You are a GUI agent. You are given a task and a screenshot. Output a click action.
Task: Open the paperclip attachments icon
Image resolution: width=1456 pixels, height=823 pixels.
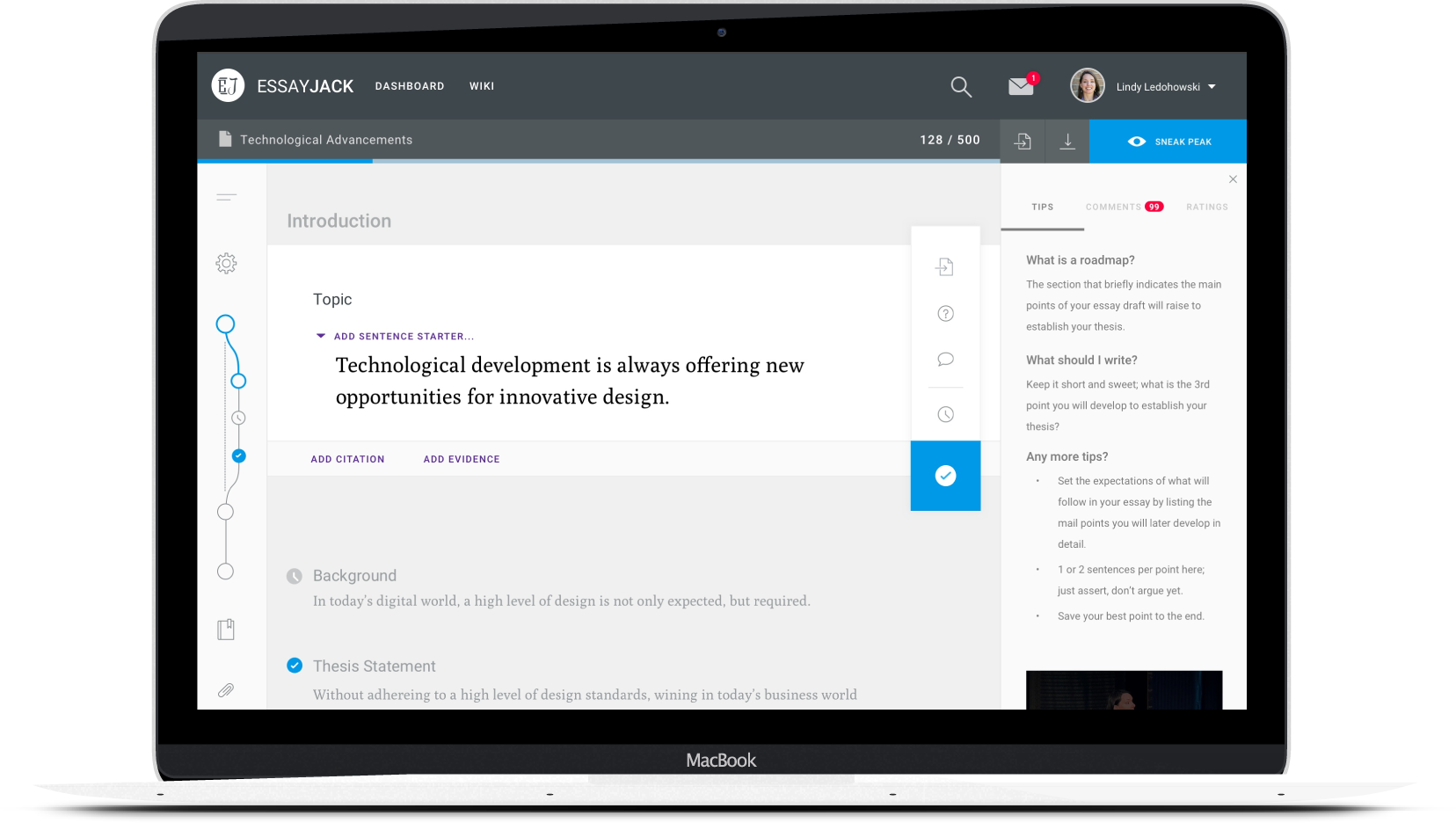226,690
